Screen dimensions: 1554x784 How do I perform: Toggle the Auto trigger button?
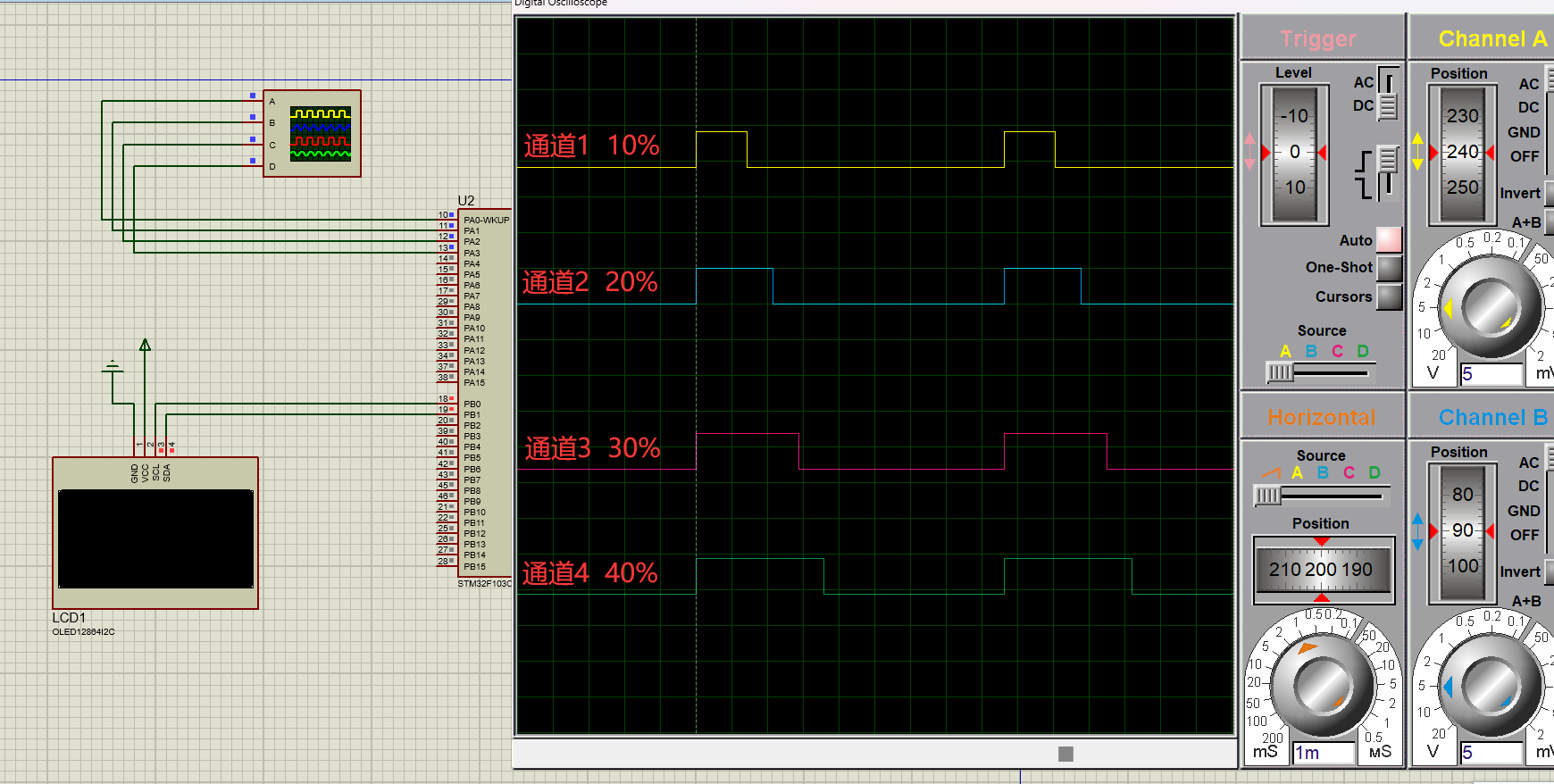point(1389,239)
